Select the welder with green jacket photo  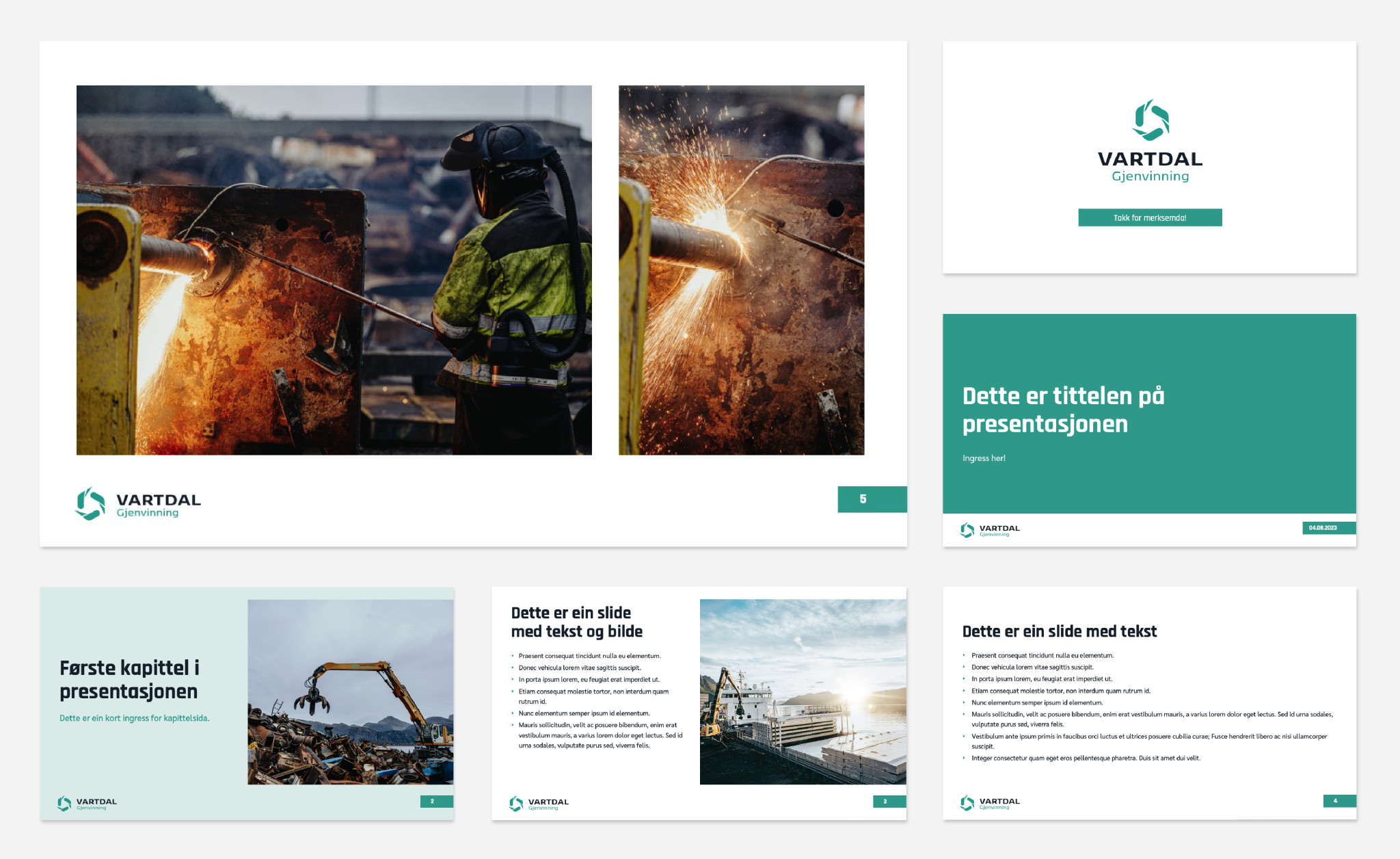pyautogui.click(x=334, y=270)
